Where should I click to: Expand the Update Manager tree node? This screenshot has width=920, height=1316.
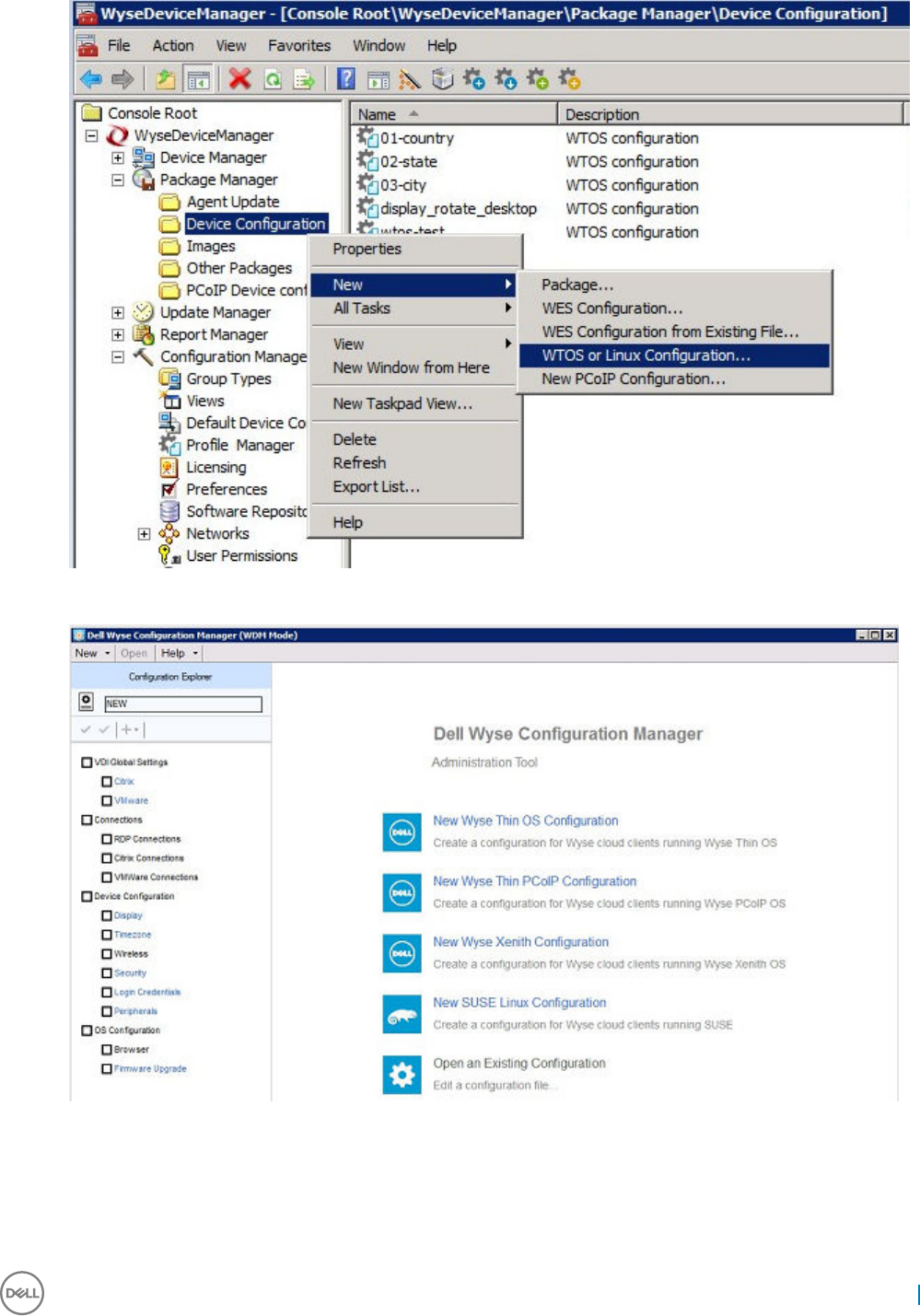pos(118,312)
